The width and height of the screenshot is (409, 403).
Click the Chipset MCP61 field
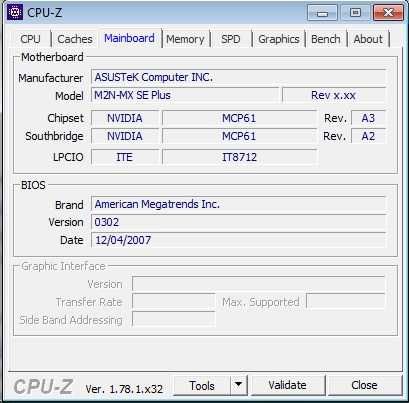[x=239, y=118]
